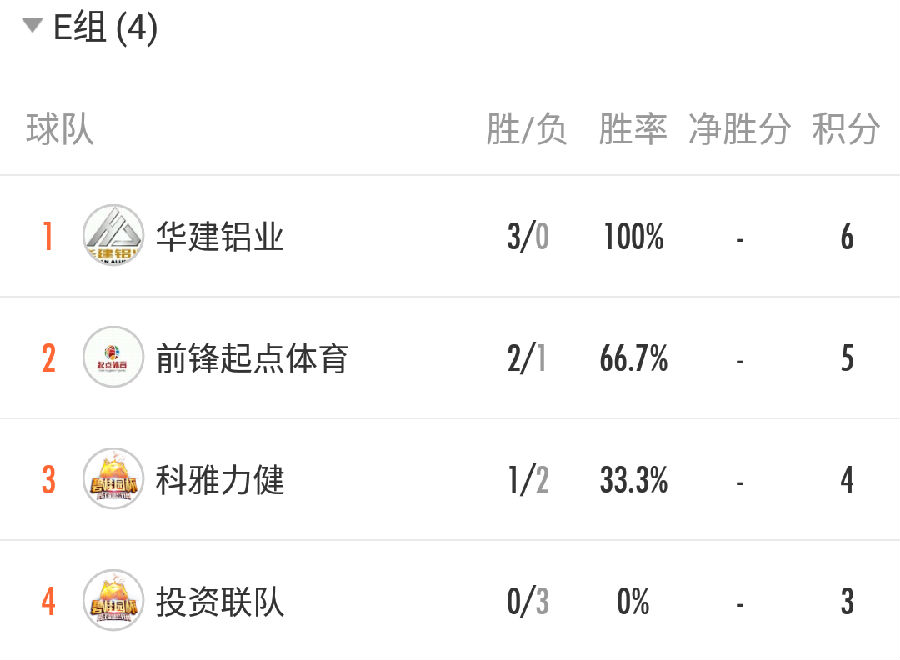Select the 3/0 record of 华建铝业
Viewport: 900px width, 660px height.
coord(527,236)
